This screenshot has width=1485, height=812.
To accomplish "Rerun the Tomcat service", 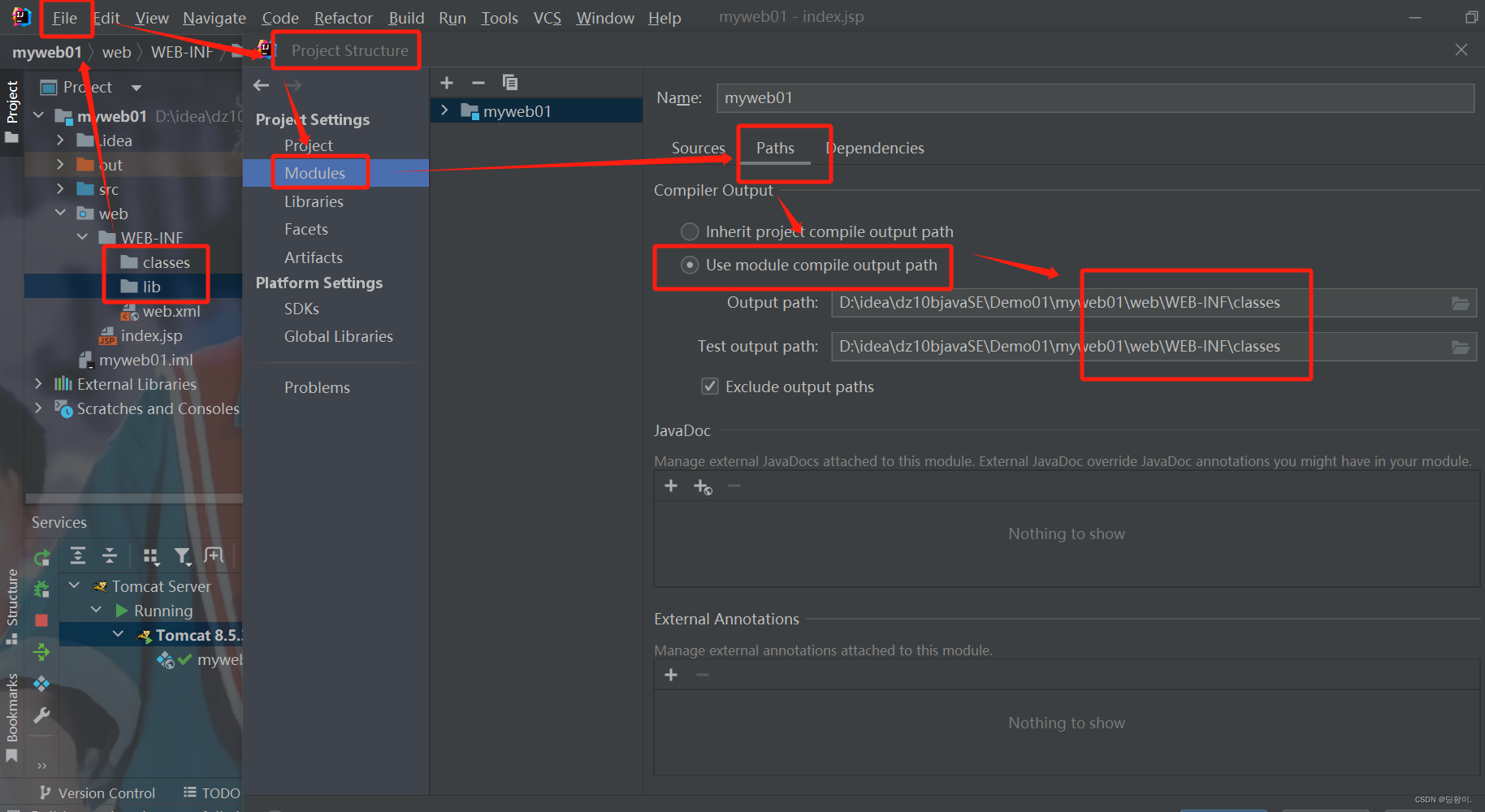I will coord(41,558).
